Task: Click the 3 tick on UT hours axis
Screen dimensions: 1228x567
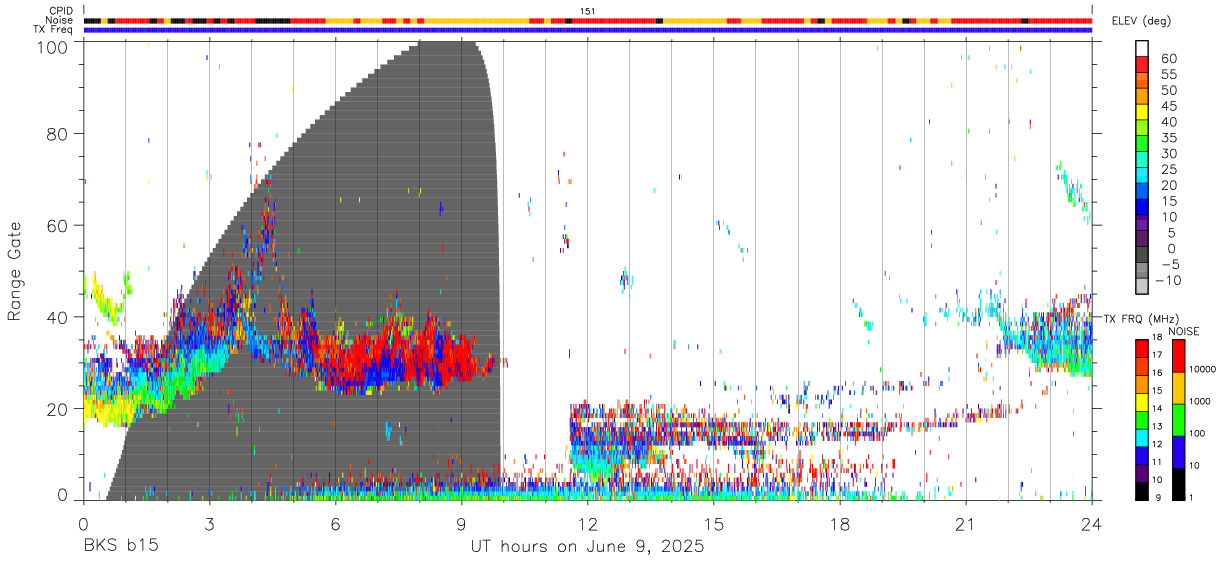Action: (x=209, y=525)
